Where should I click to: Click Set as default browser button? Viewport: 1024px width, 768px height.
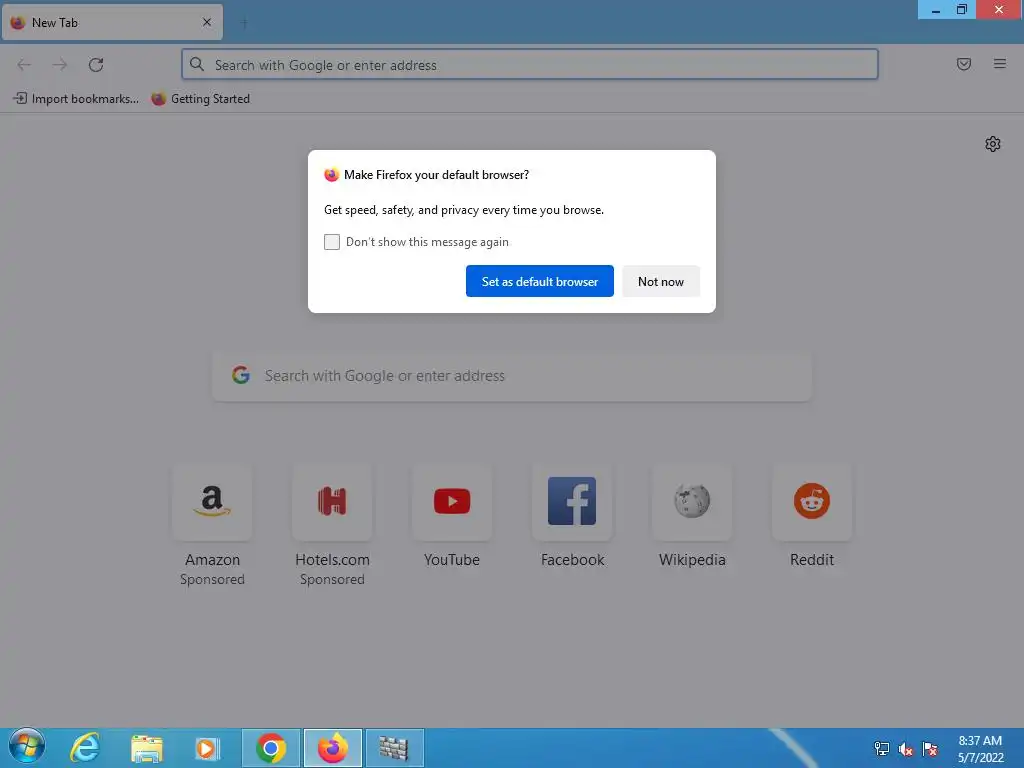click(539, 281)
